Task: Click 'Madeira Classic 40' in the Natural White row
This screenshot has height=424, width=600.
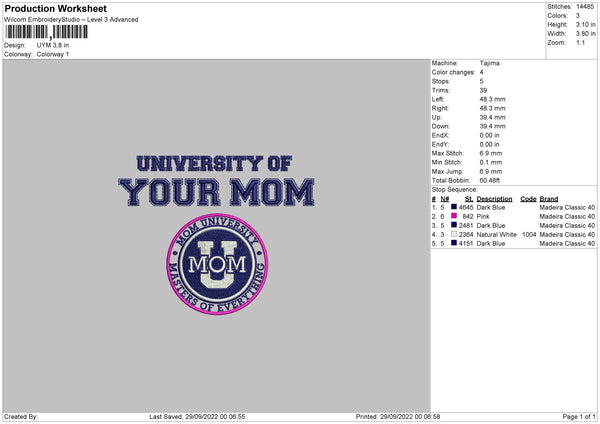Action: point(567,235)
